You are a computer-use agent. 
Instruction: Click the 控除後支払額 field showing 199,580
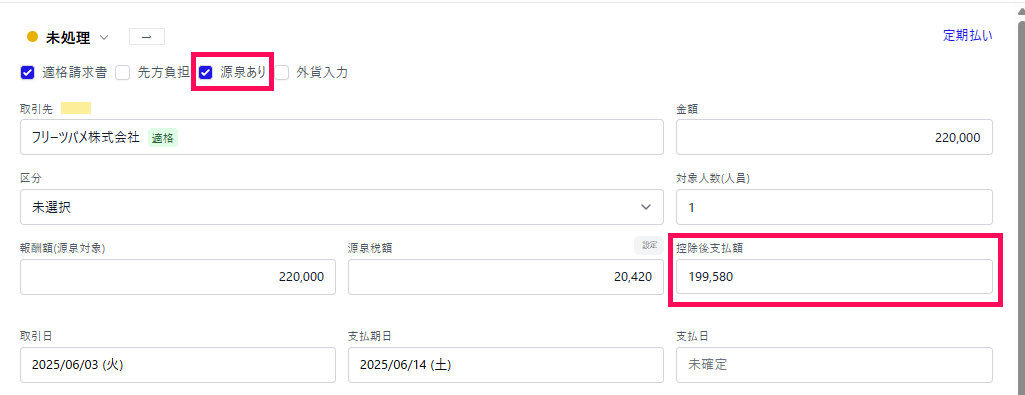coord(834,277)
